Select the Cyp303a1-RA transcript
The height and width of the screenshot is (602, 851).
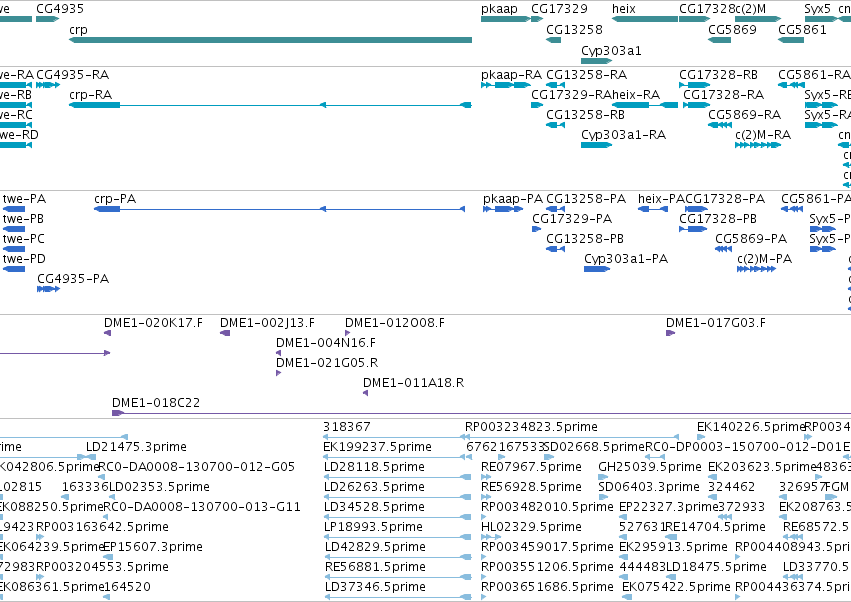pos(596,145)
